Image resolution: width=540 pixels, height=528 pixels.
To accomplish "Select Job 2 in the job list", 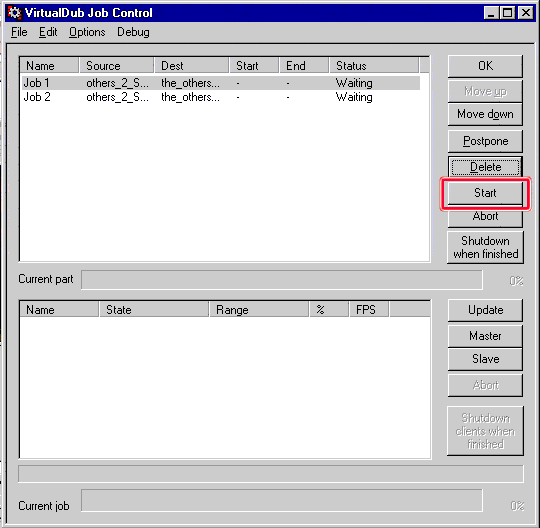I will point(220,97).
